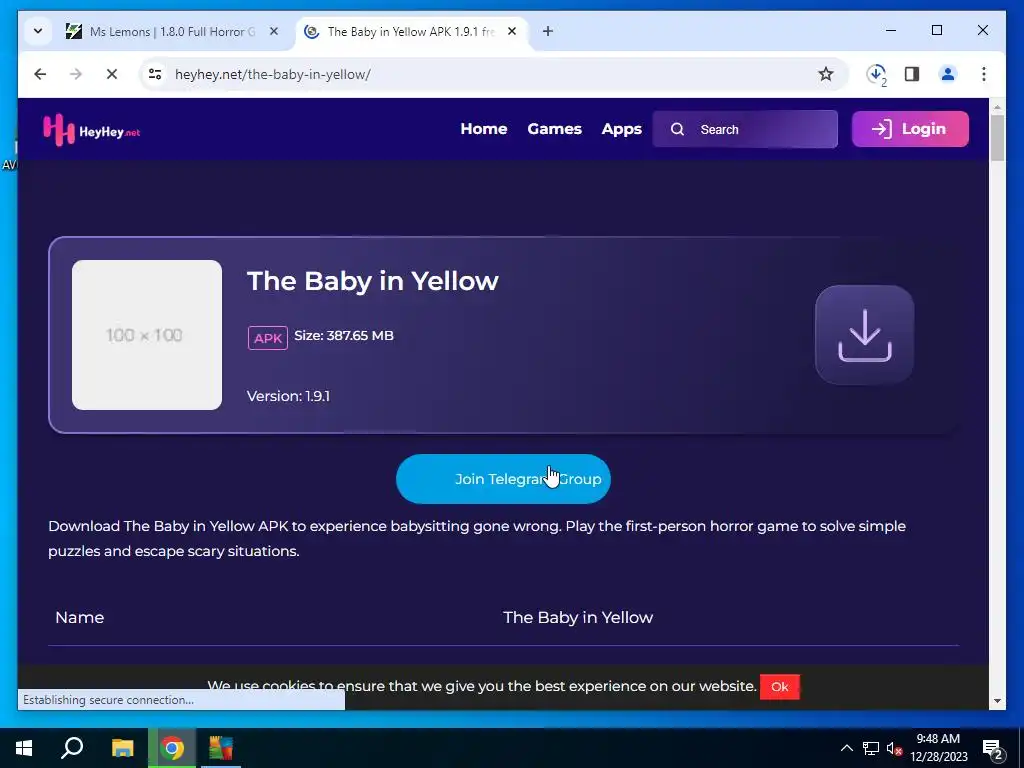Toggle Chrome side panel icon
Screen dimensions: 1024x768
click(x=912, y=74)
